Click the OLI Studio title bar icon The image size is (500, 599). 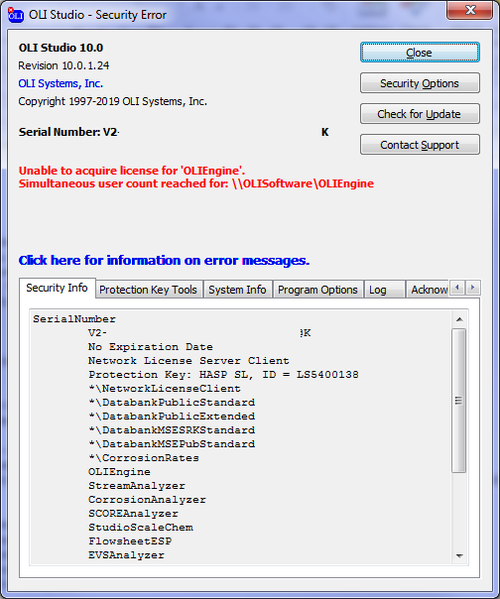[x=16, y=15]
